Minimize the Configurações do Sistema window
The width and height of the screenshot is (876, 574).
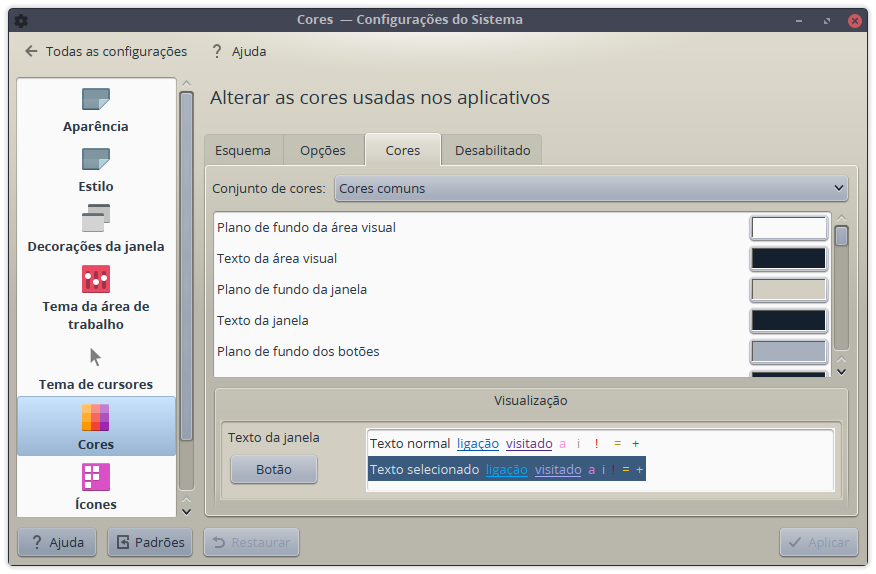(799, 21)
